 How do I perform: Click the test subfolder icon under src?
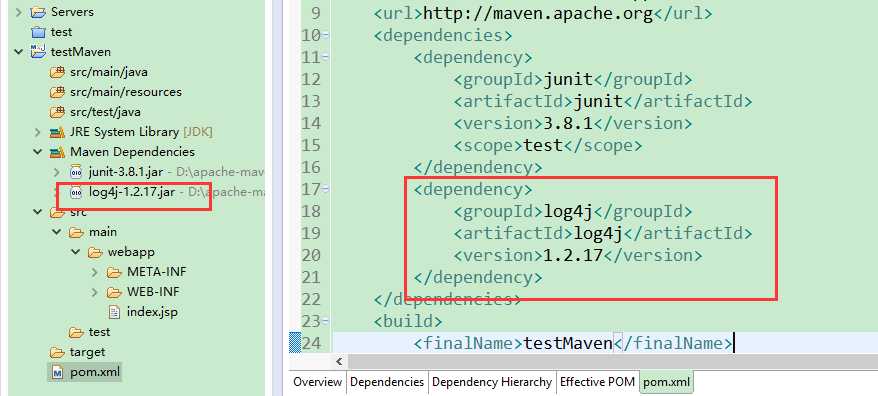(x=76, y=332)
